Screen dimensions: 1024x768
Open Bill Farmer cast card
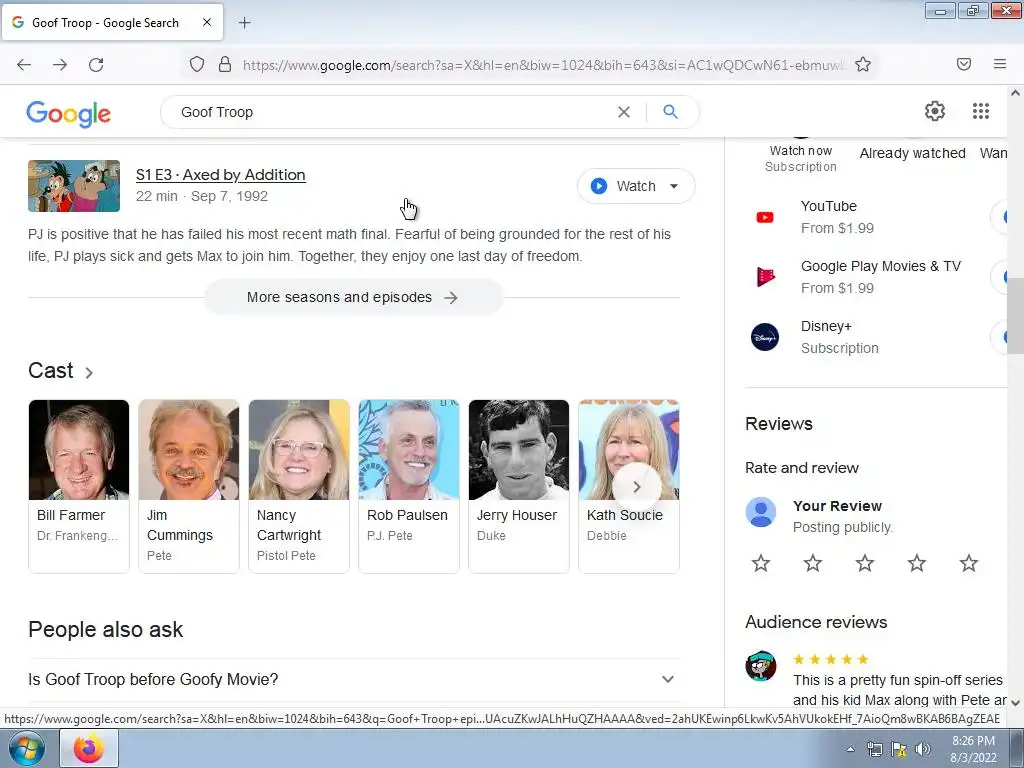click(x=79, y=486)
